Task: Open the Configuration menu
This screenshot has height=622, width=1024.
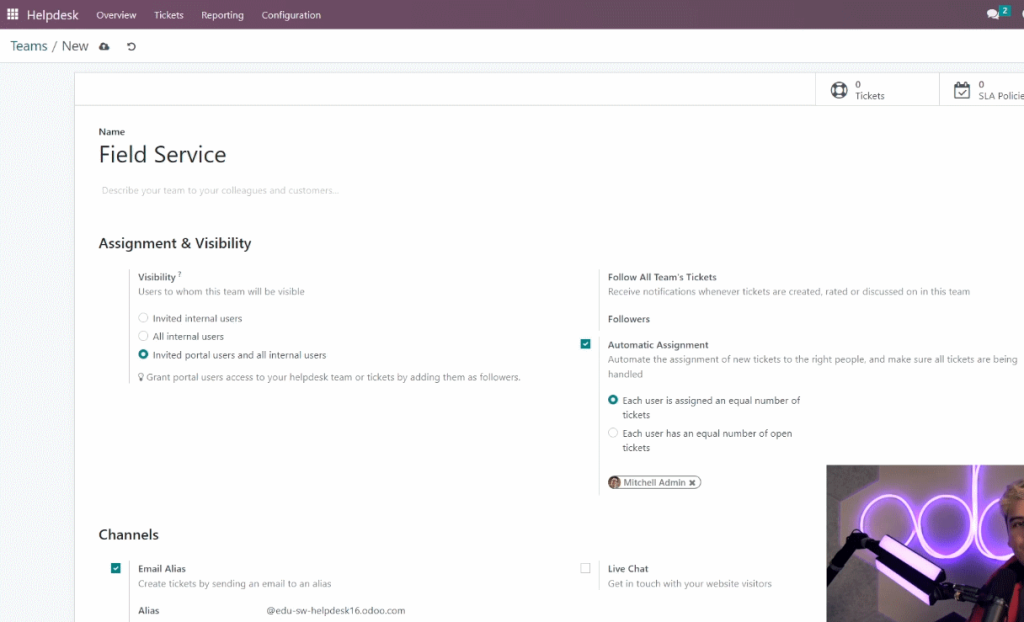Action: tap(291, 15)
